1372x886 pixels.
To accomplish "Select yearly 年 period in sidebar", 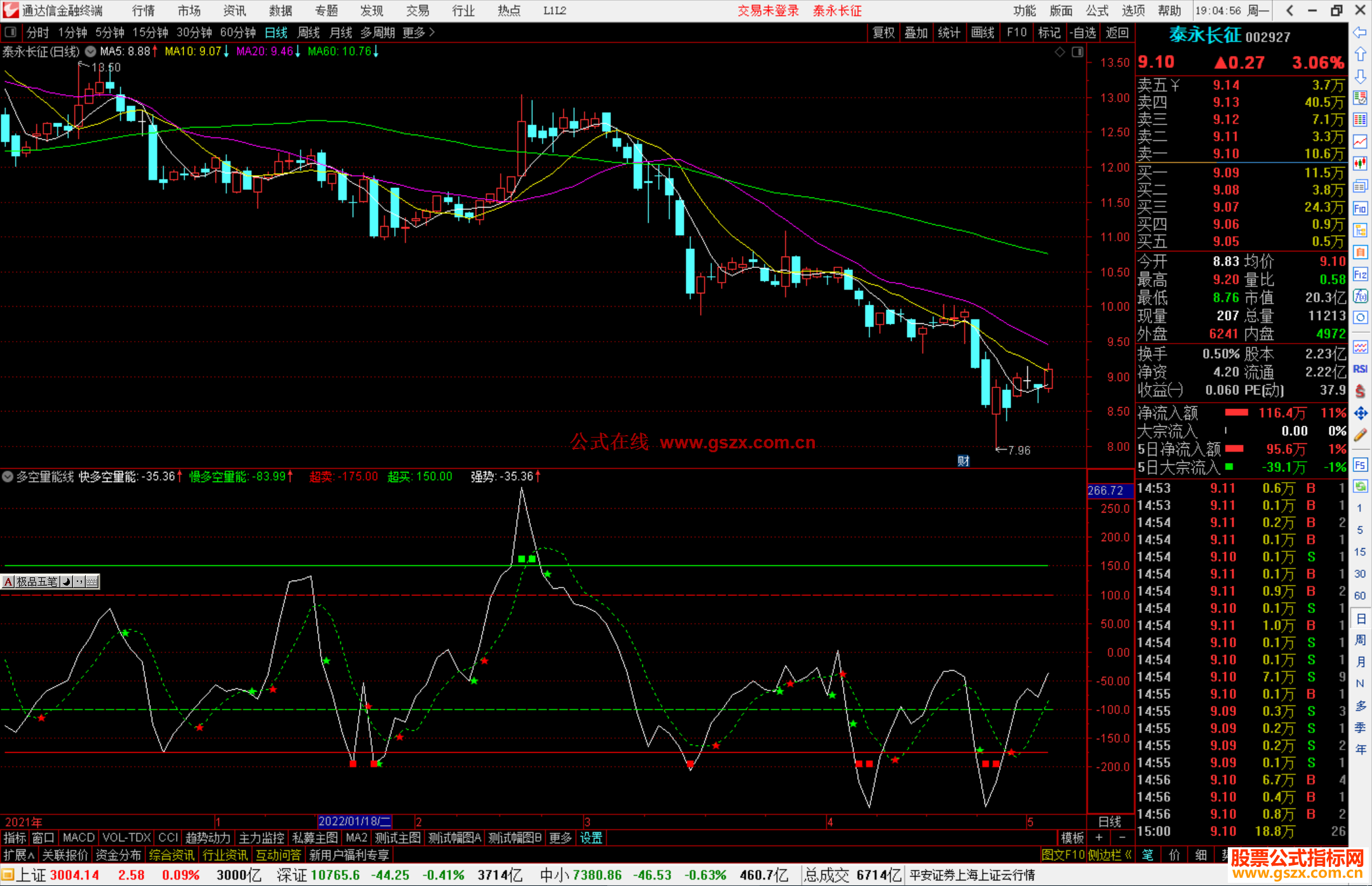I will tap(1360, 749).
